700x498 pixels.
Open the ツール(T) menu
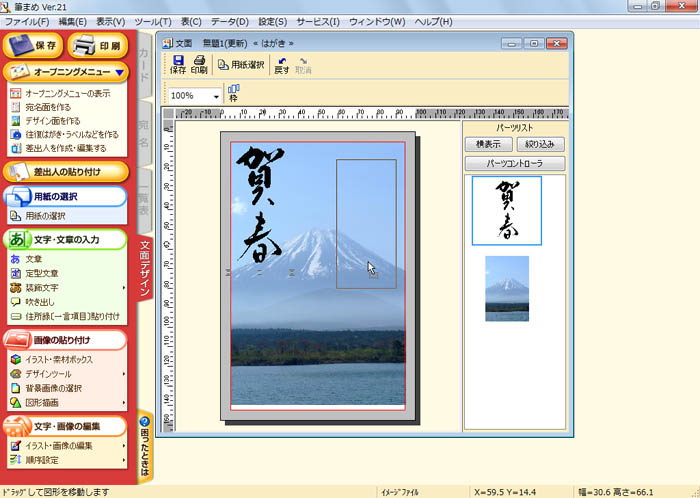[x=152, y=21]
